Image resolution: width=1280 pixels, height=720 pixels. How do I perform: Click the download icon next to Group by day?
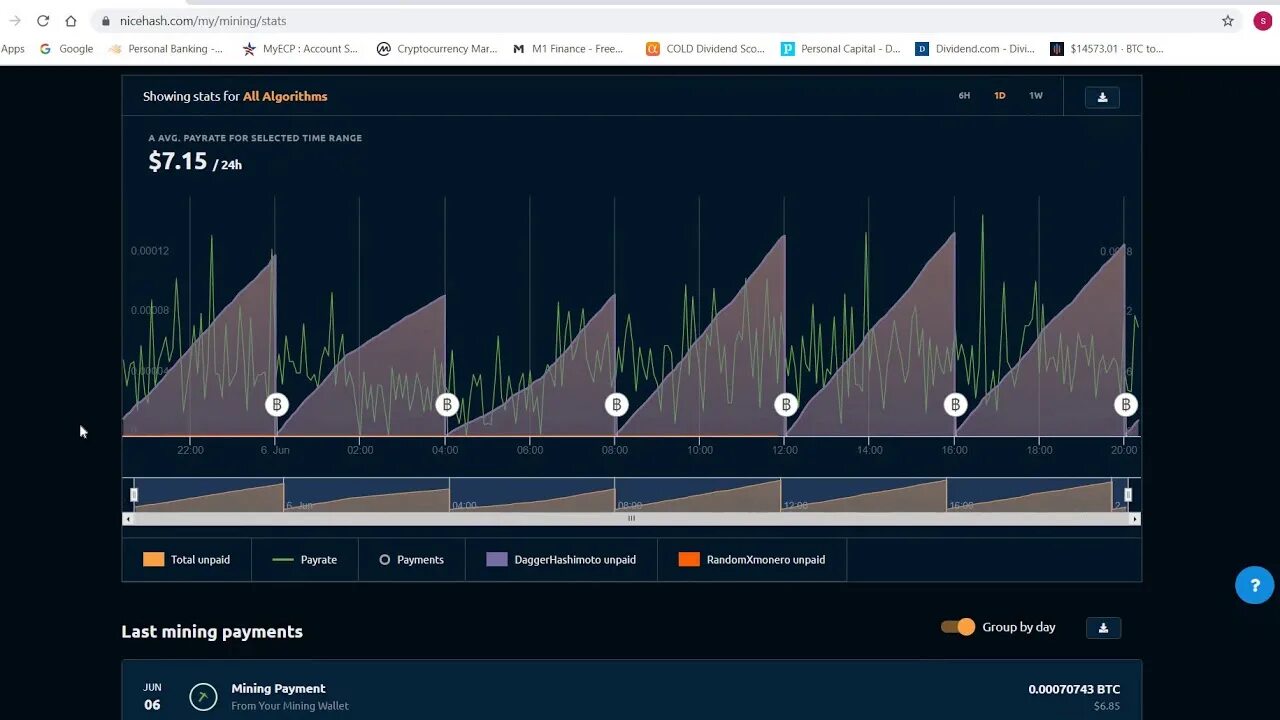(1102, 627)
